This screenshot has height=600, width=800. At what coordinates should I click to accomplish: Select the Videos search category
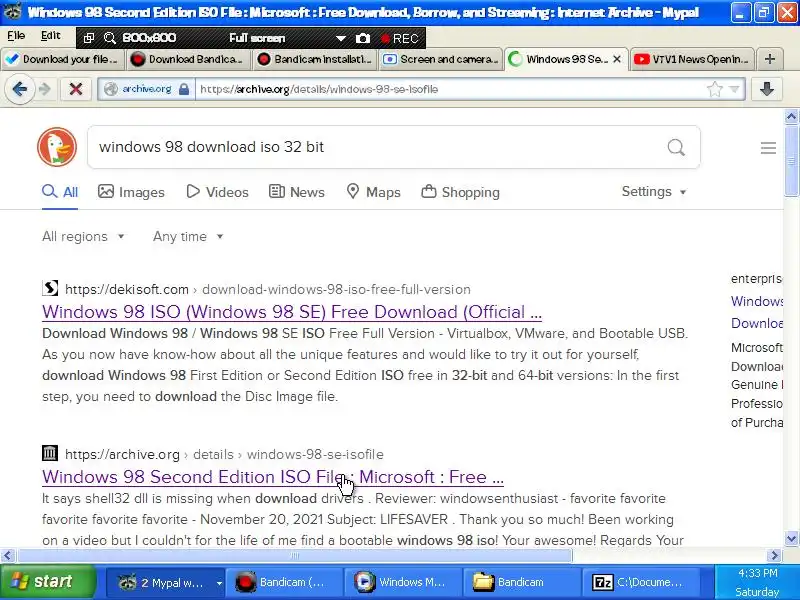tap(217, 192)
